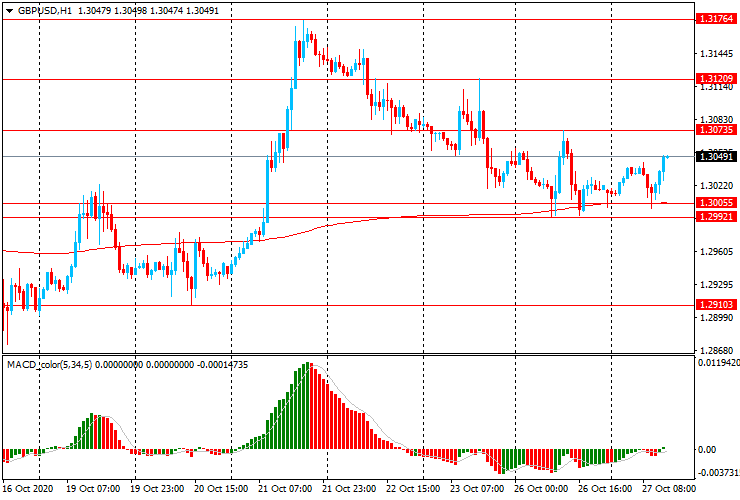
Task: Click the 19 Oct 23:00 time label
Action: point(157,489)
